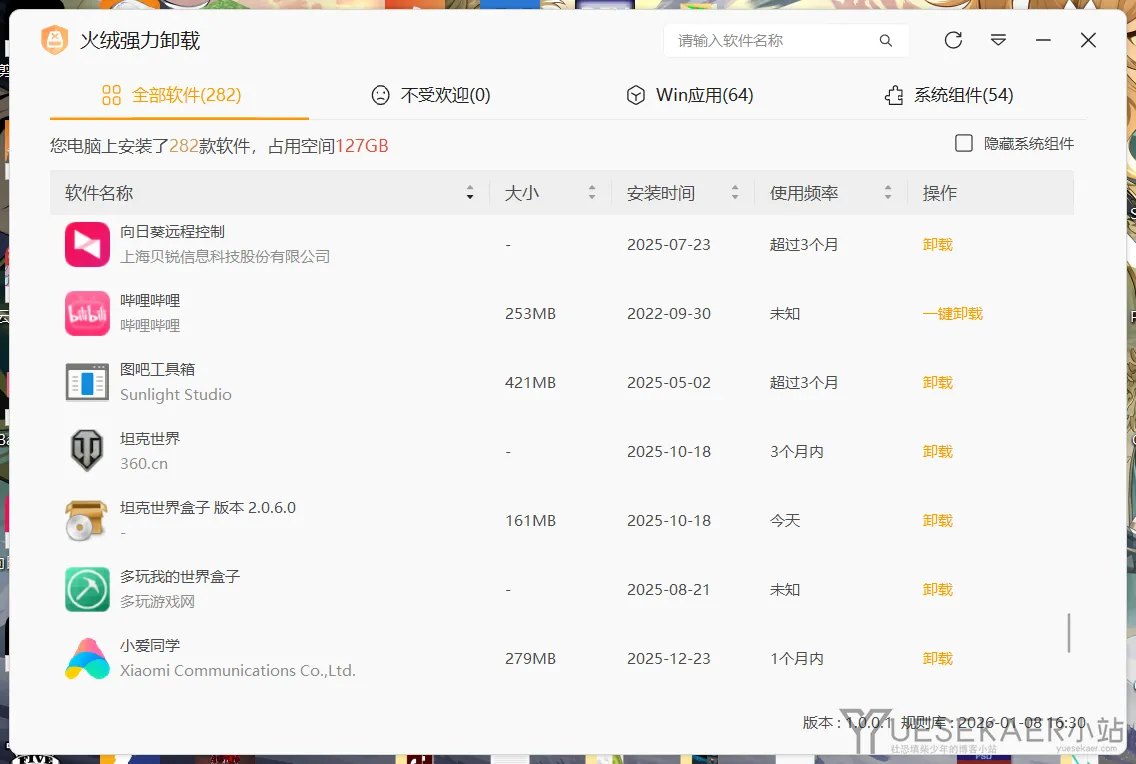Close the uninstaller window
The image size is (1136, 764).
(1088, 40)
